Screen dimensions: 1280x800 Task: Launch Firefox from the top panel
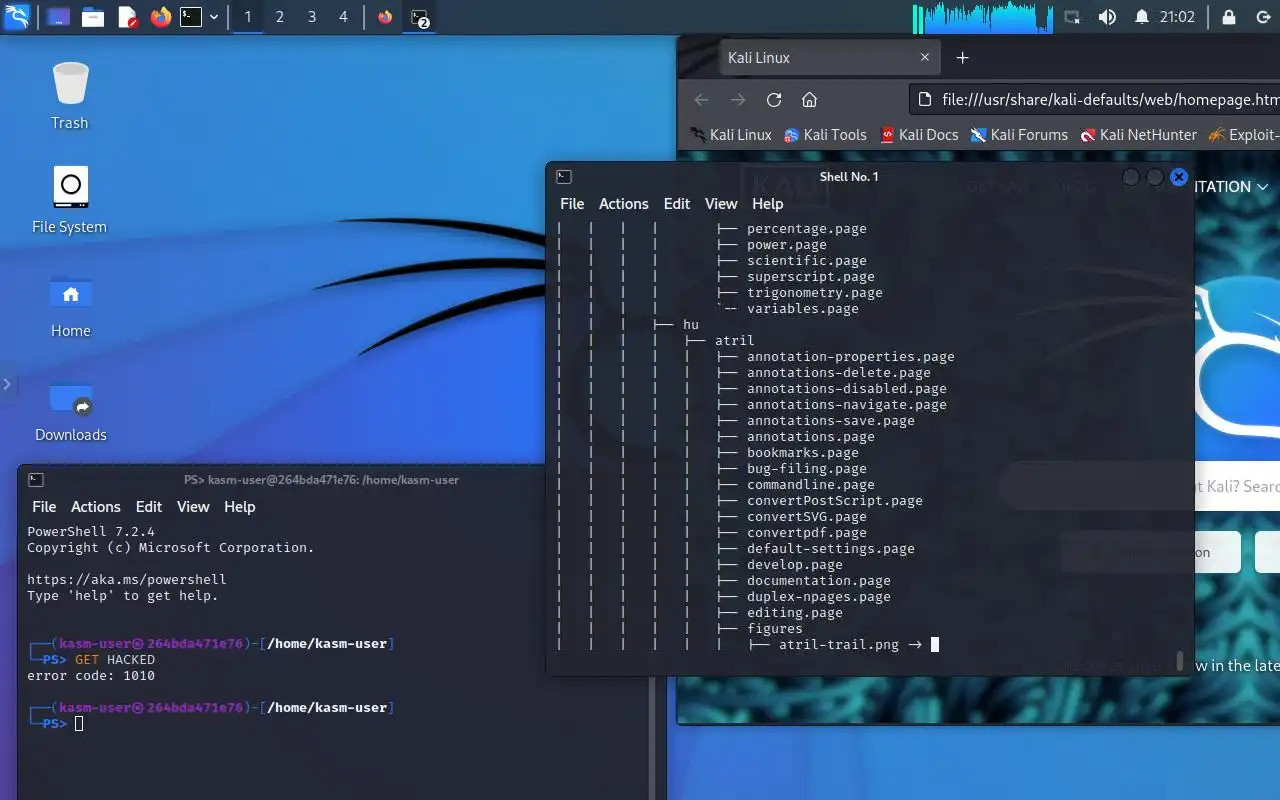point(160,17)
